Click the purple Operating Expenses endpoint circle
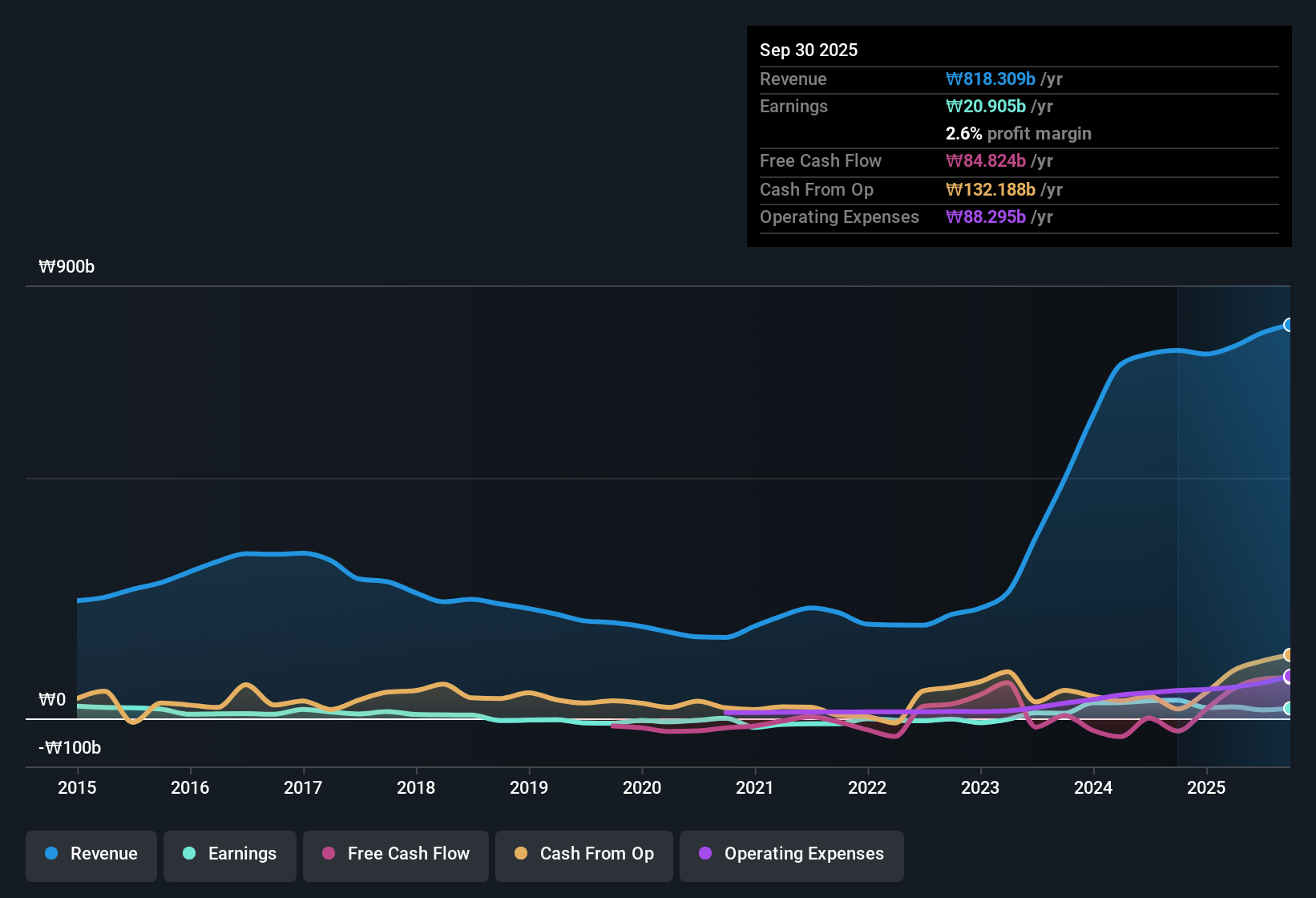Image resolution: width=1316 pixels, height=898 pixels. tap(1289, 678)
